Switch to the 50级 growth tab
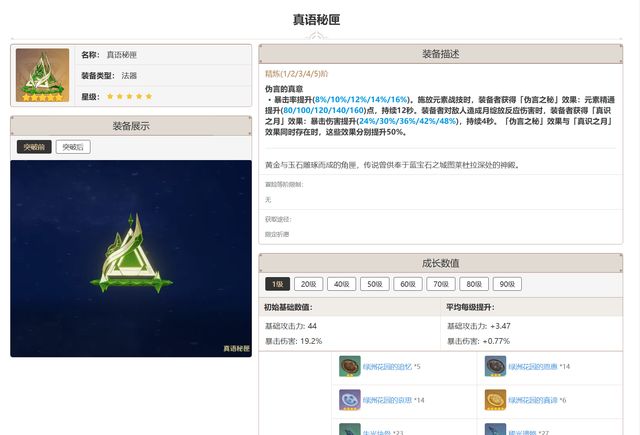The width and height of the screenshot is (640, 435). tap(375, 284)
